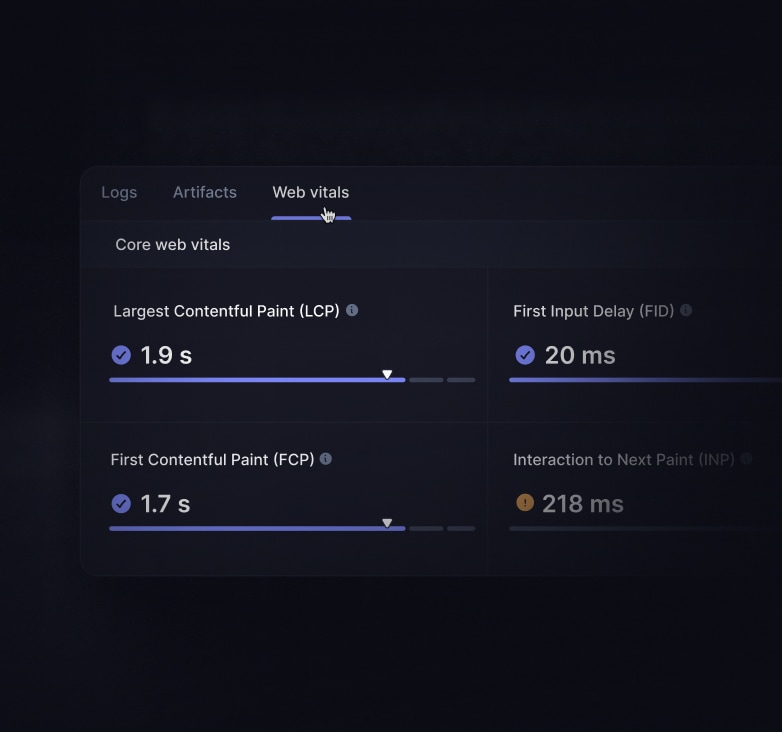
Task: Click the Largest Contentful Paint (LCP) label
Action: 226,311
